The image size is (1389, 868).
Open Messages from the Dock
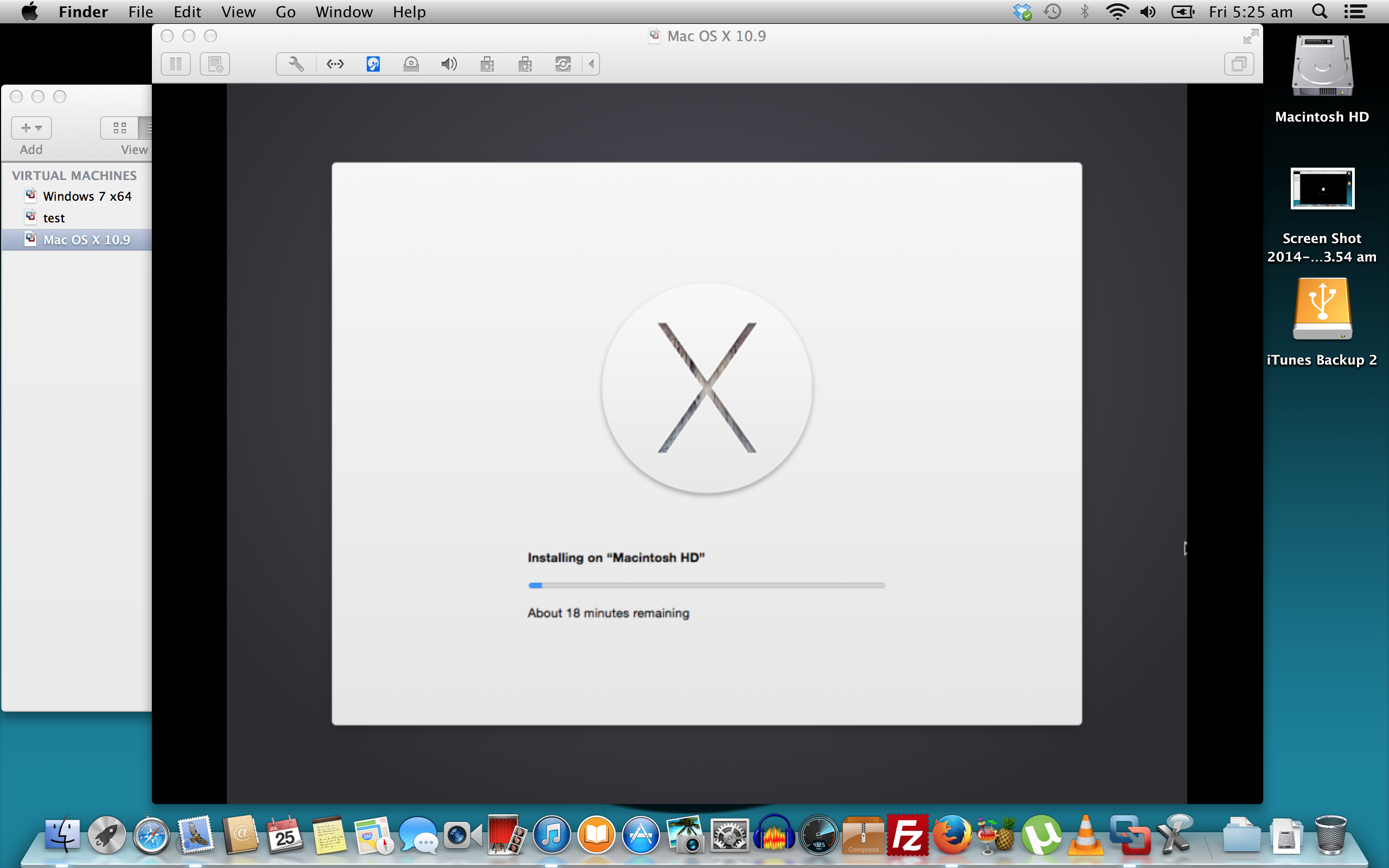tap(418, 835)
